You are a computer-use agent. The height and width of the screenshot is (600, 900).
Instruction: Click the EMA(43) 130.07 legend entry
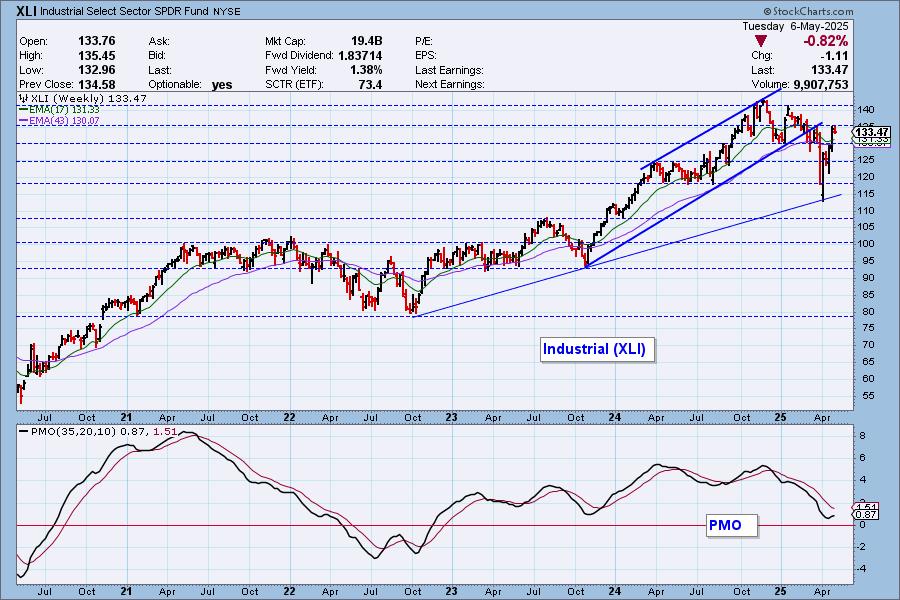pos(59,121)
